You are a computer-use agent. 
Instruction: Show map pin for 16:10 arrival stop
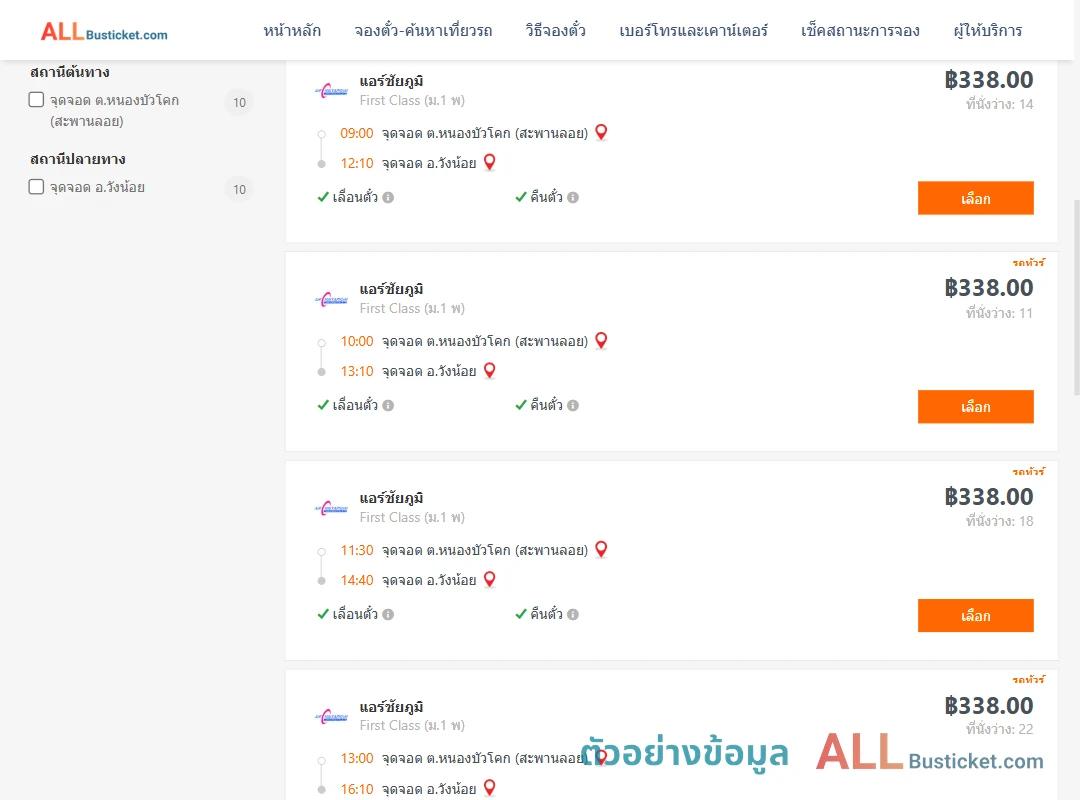pyautogui.click(x=490, y=788)
